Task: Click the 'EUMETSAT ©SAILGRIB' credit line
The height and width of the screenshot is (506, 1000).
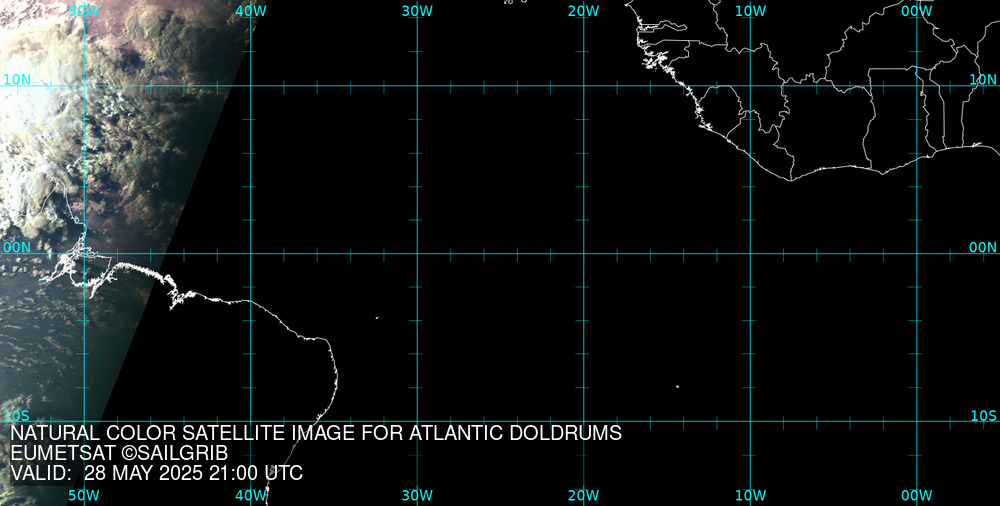Action: tap(119, 454)
